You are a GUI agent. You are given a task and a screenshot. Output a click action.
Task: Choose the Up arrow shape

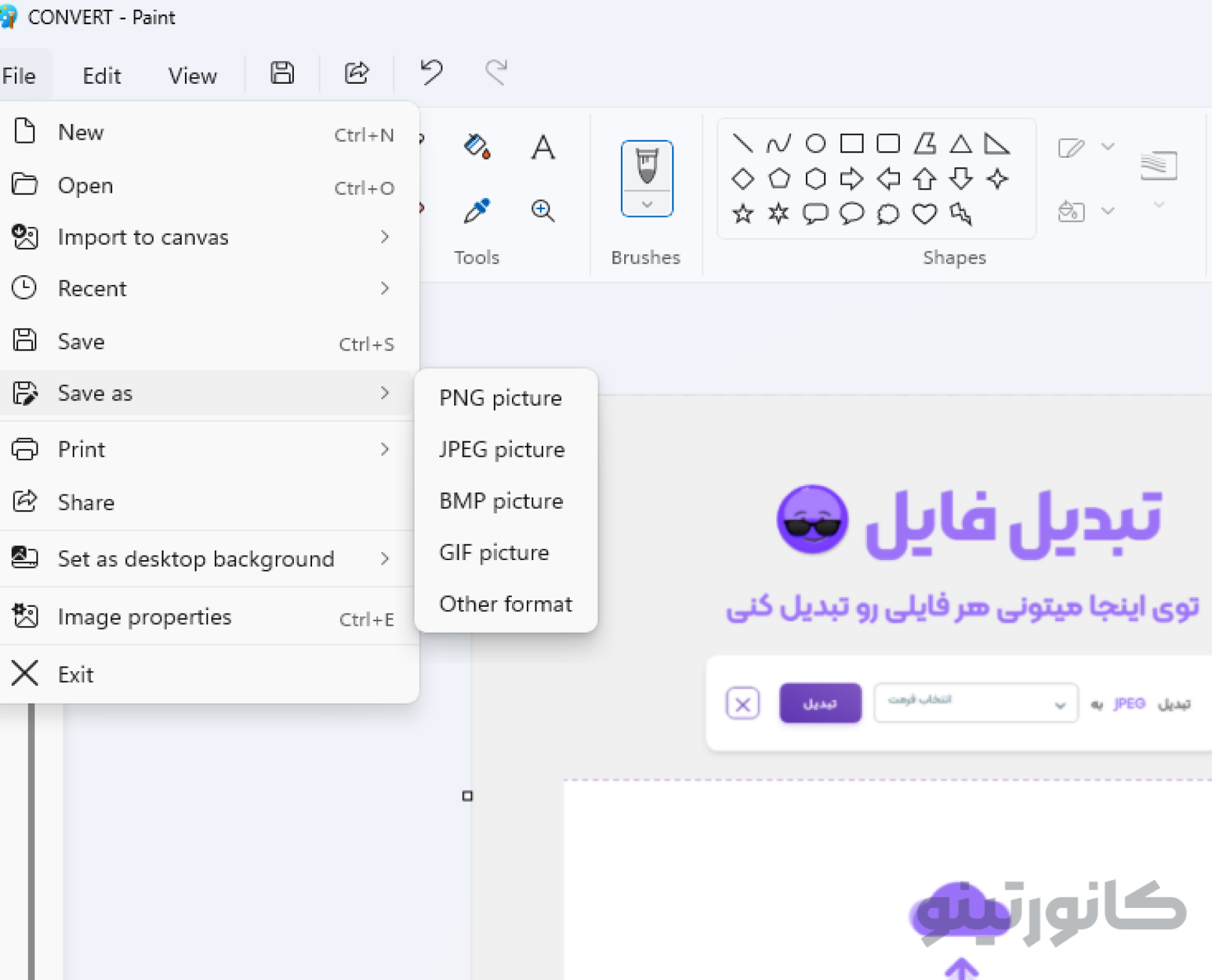(925, 178)
